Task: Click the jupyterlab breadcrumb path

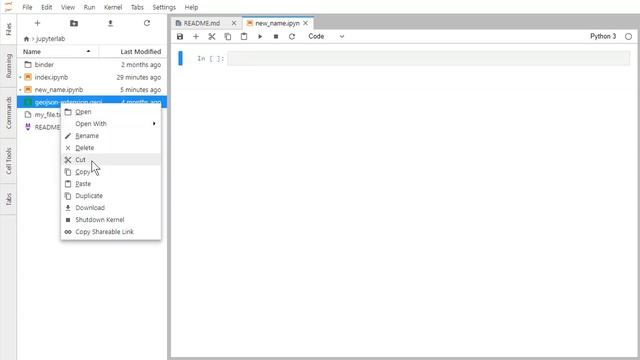Action: tap(51, 39)
